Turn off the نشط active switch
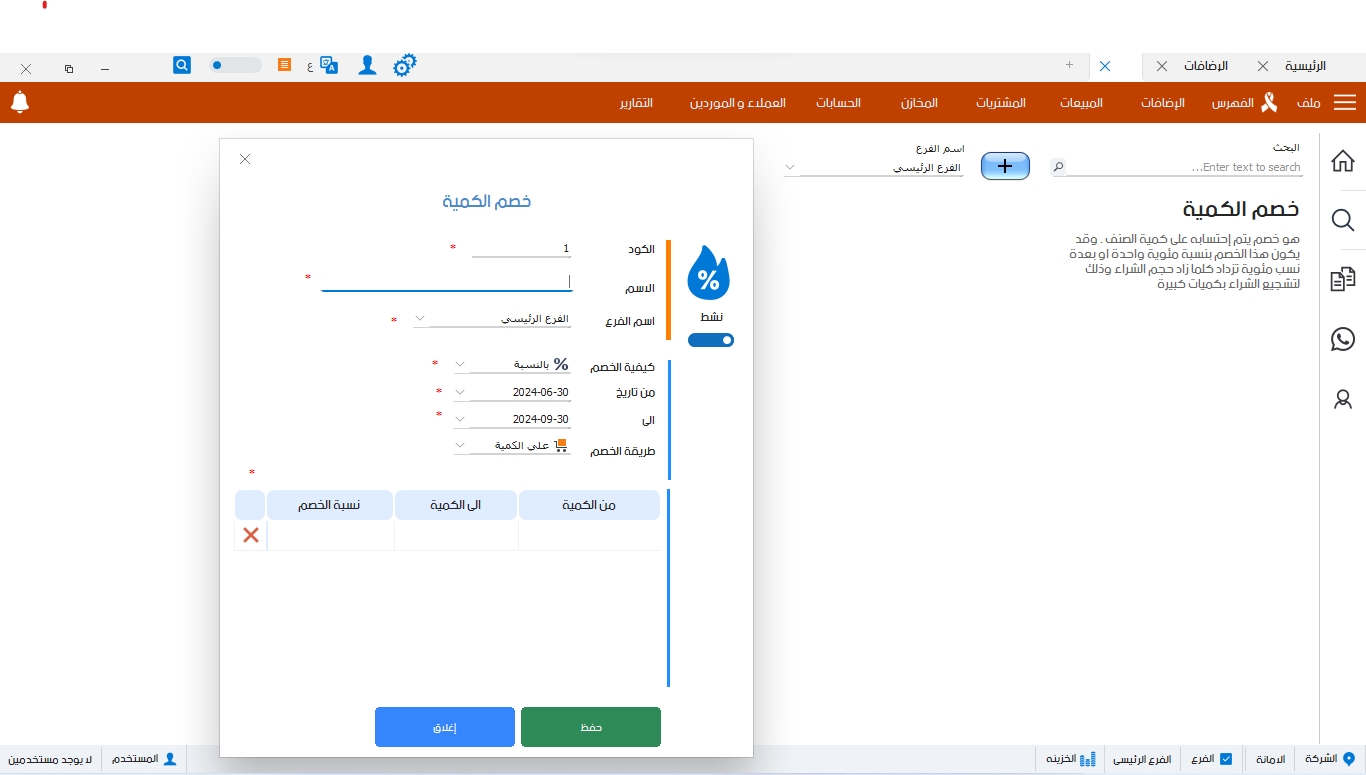Screen dimensions: 1366x775 click(710, 340)
